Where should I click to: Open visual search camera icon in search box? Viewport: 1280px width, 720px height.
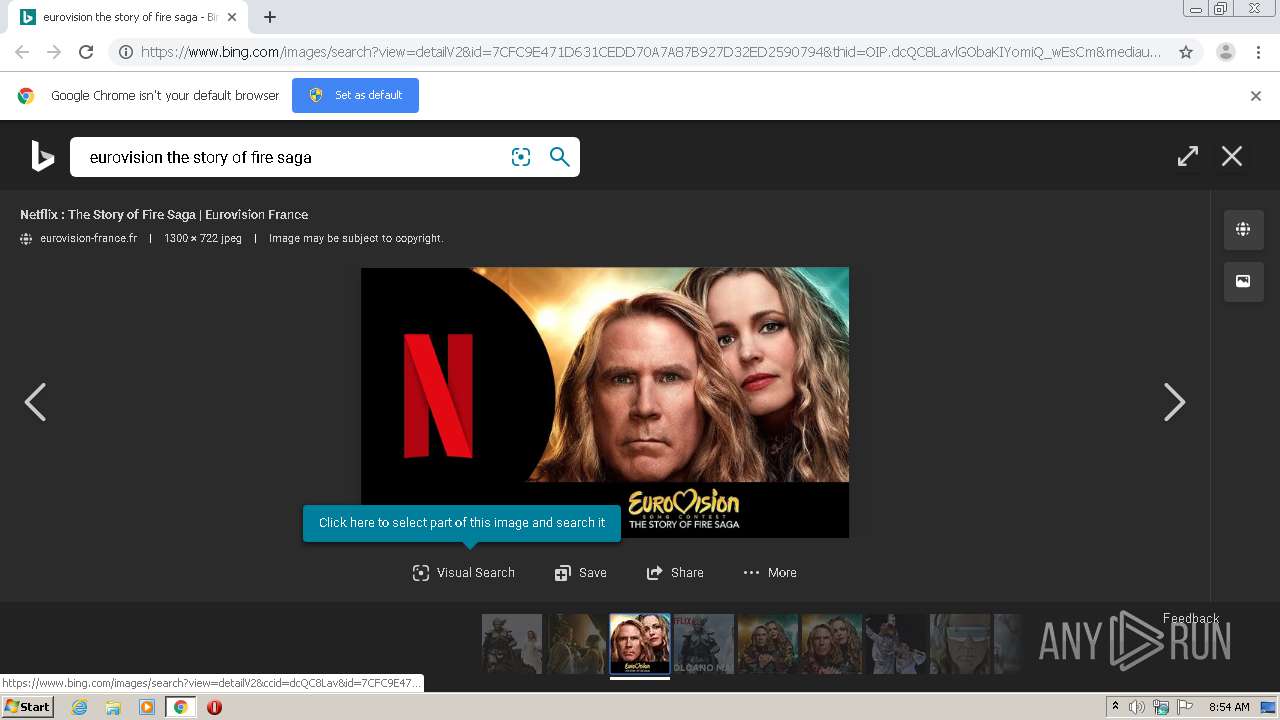(521, 157)
